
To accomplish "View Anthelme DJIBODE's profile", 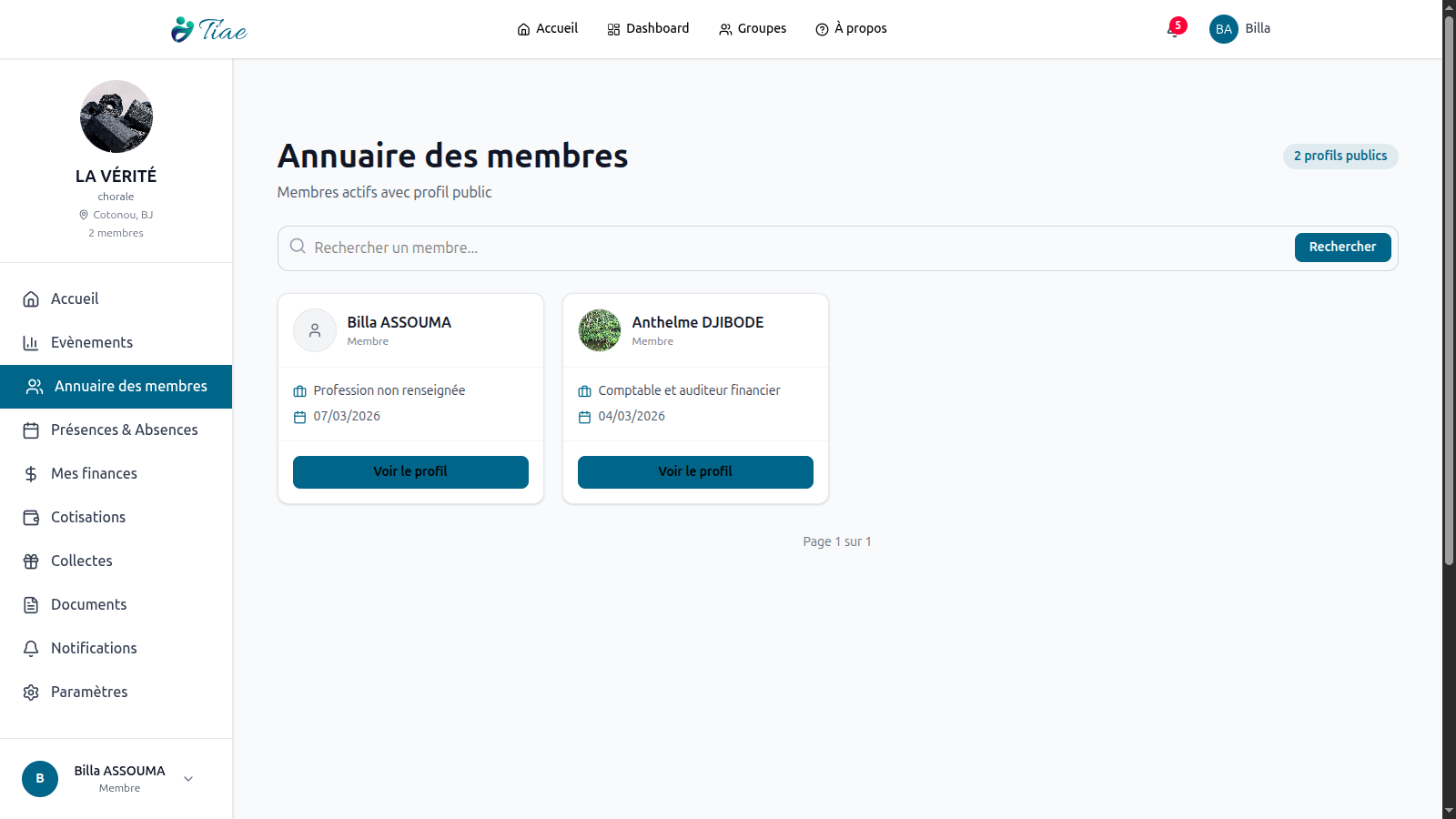I will click(695, 472).
